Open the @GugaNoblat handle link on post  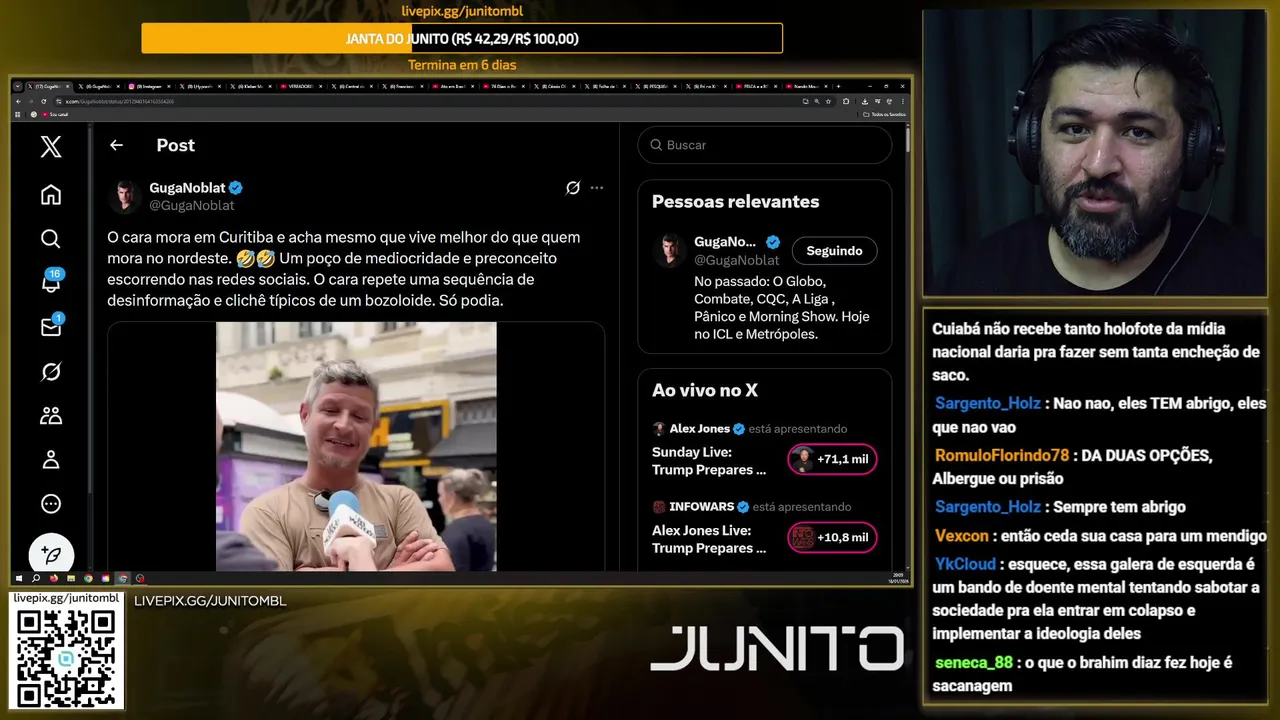(x=192, y=205)
